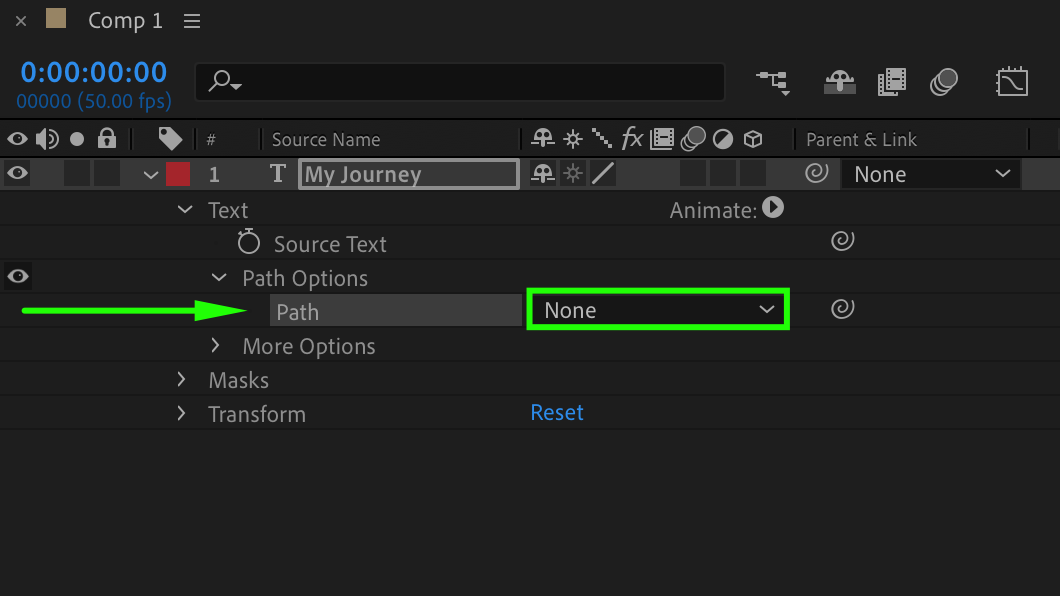
Task: Click the Source Text stopwatch icon
Action: coord(249,243)
